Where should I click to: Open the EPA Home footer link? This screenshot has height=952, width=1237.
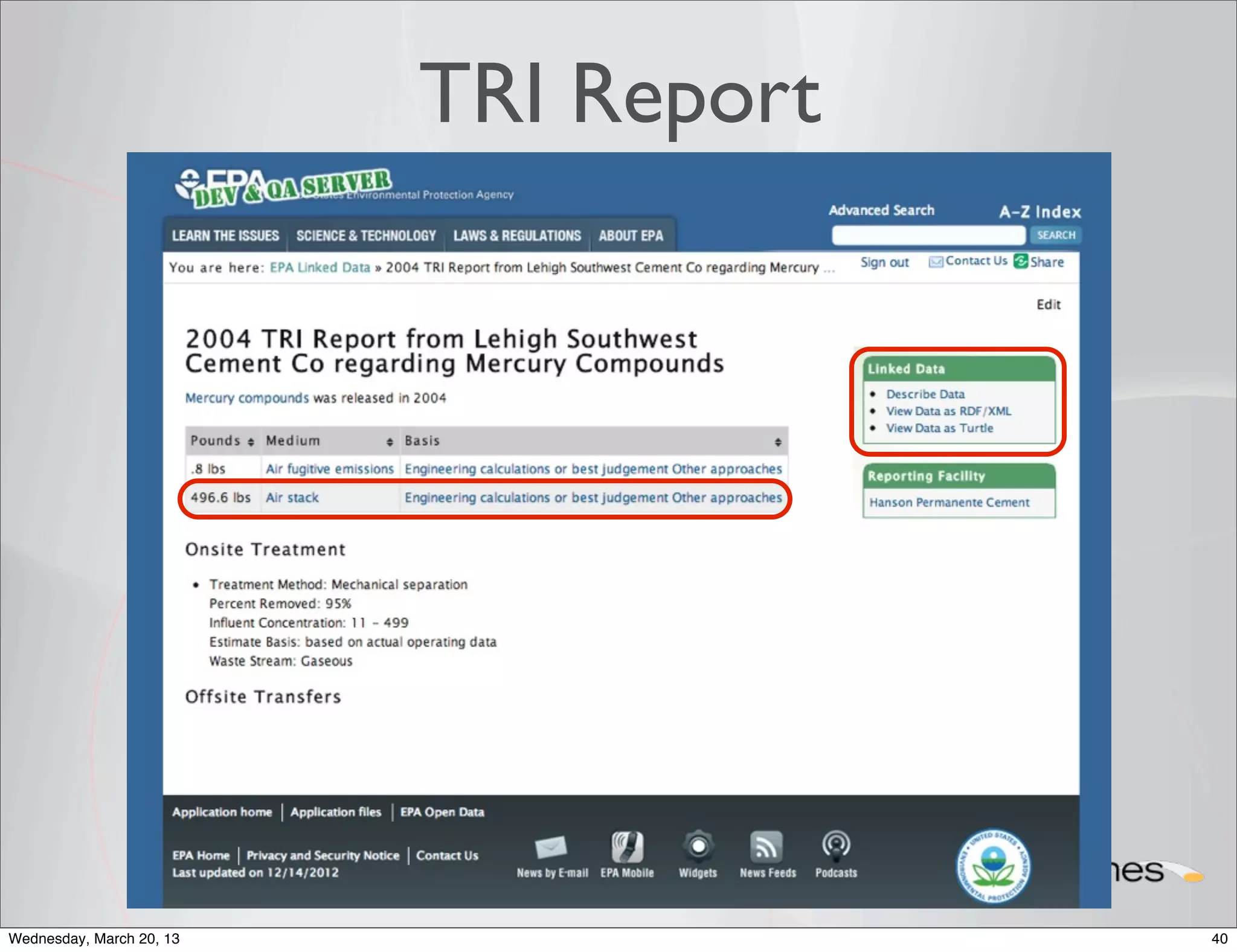click(x=201, y=855)
